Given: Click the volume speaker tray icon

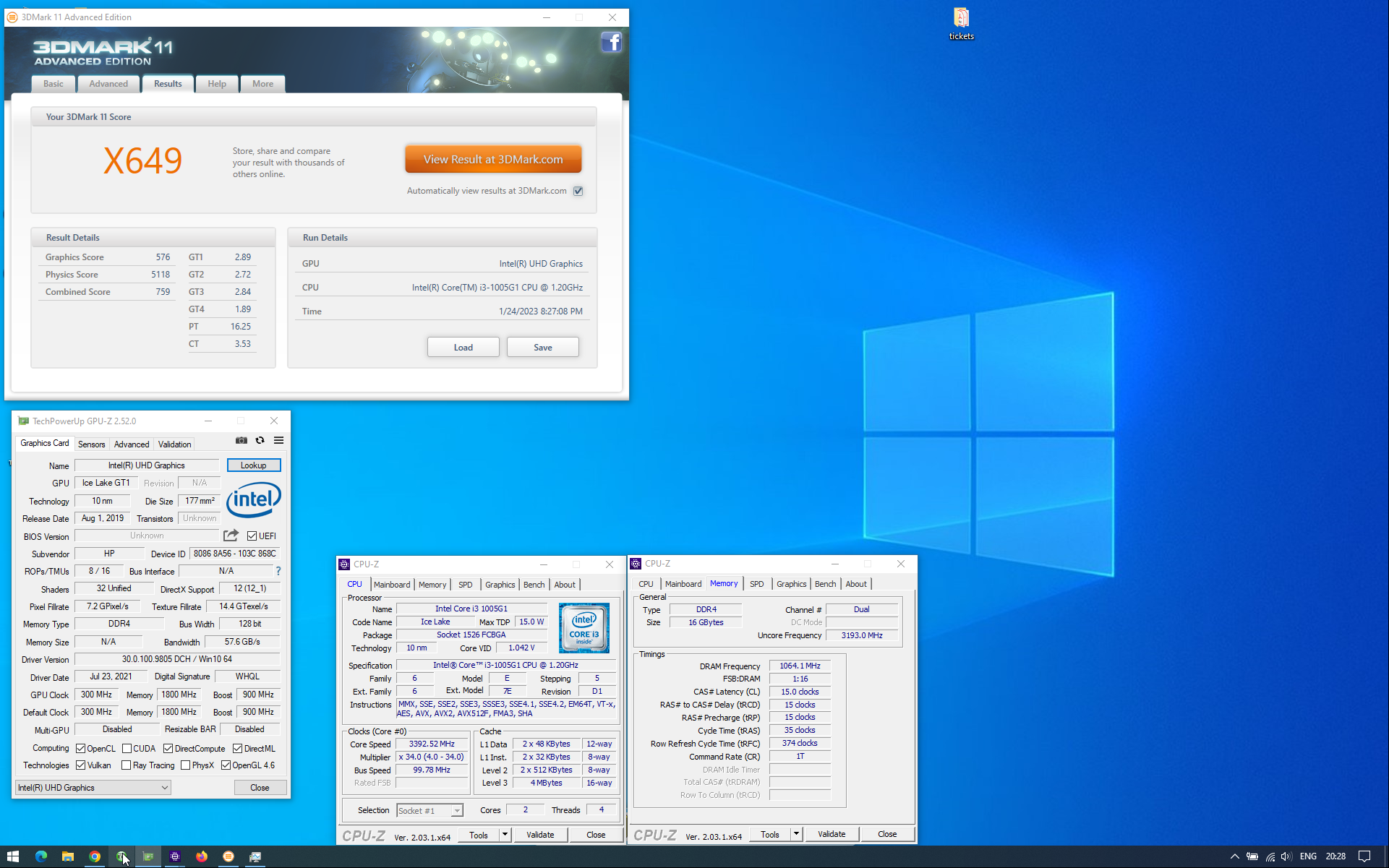Looking at the screenshot, I should 1286,856.
